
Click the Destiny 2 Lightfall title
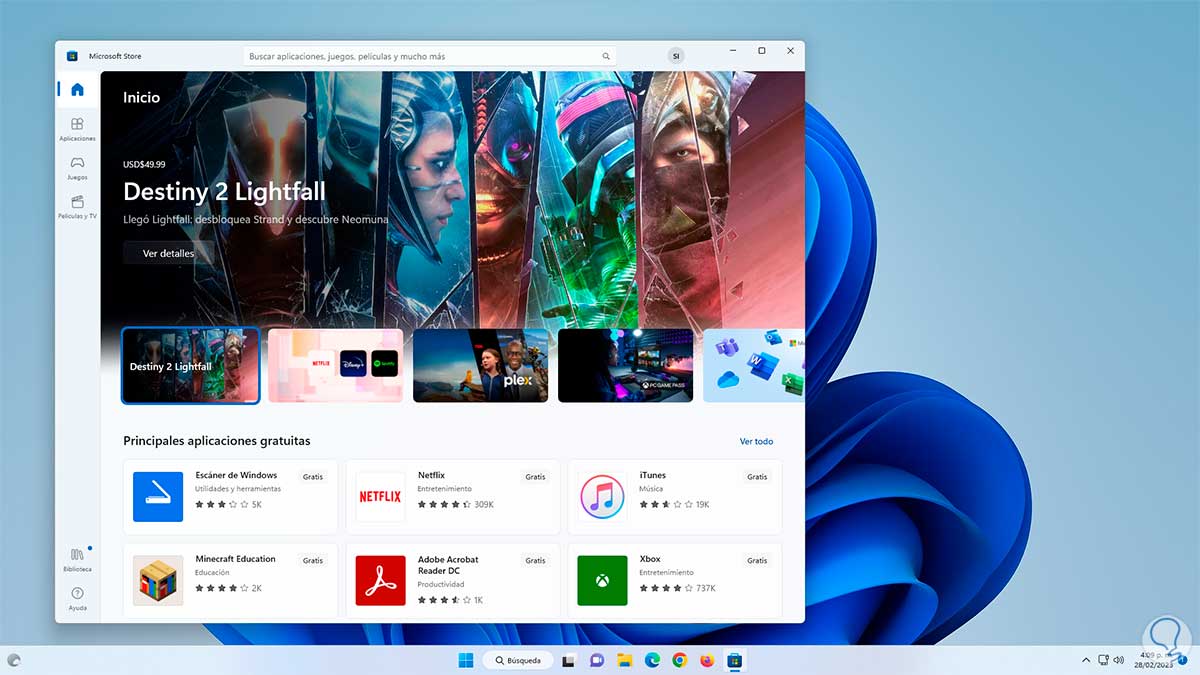(224, 192)
